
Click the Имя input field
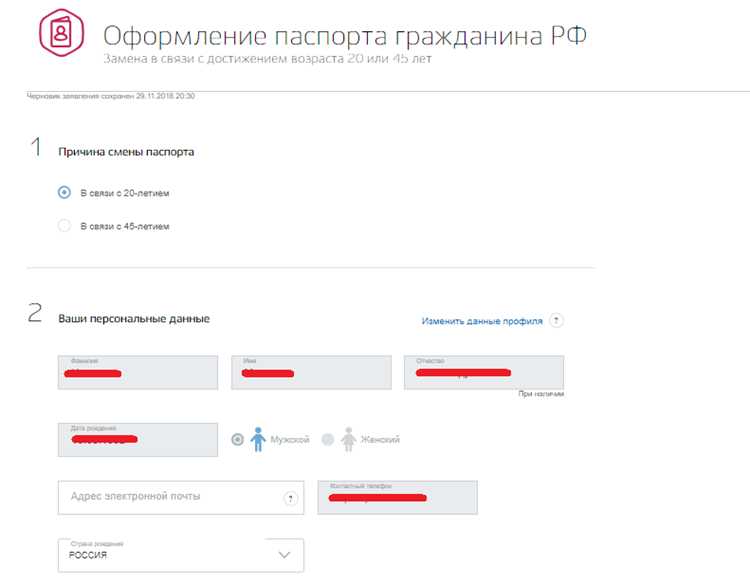click(311, 372)
